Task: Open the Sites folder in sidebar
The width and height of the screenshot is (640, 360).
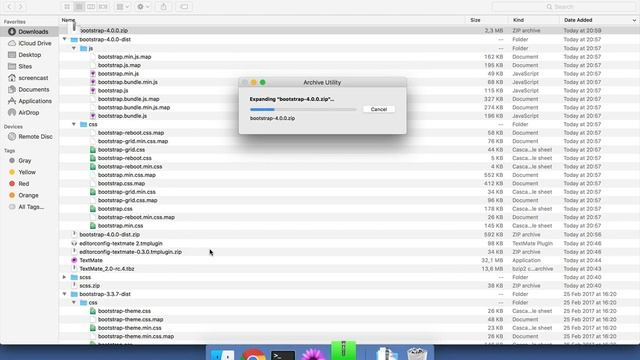Action: point(20,66)
